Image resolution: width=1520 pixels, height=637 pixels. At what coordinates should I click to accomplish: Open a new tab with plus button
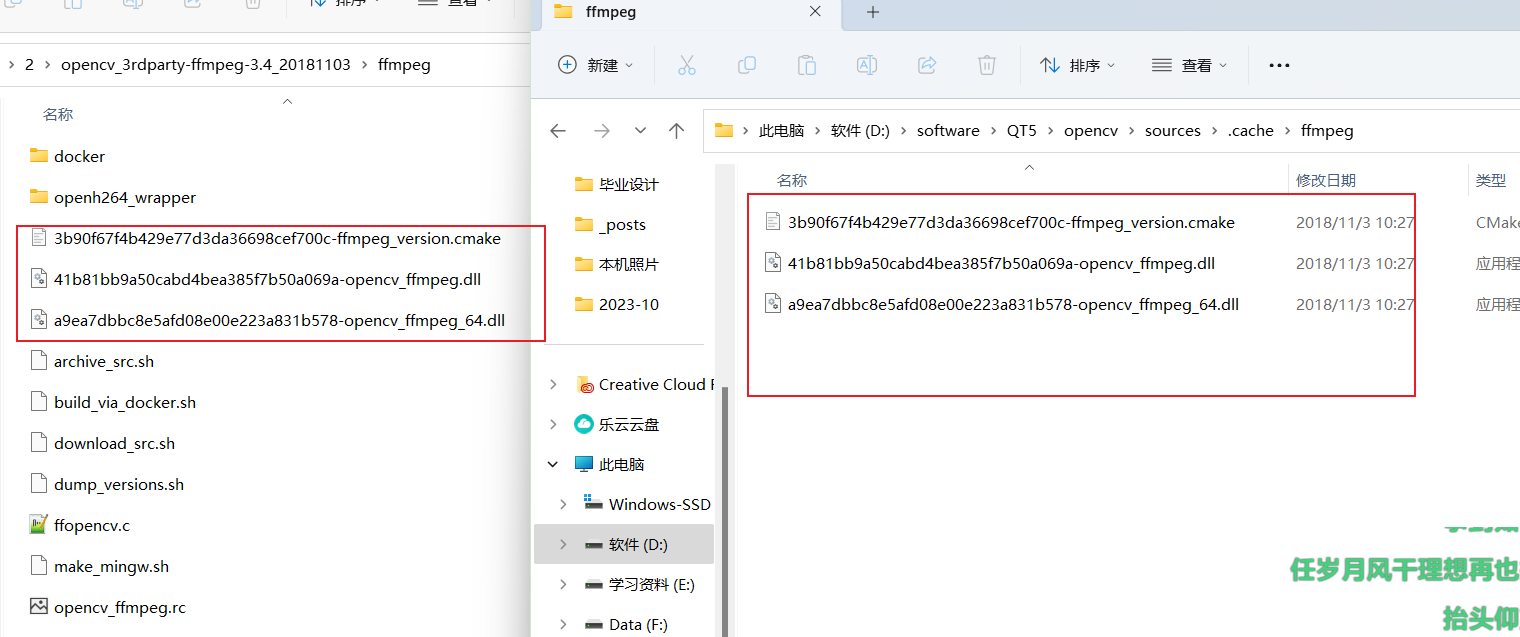pyautogui.click(x=872, y=12)
